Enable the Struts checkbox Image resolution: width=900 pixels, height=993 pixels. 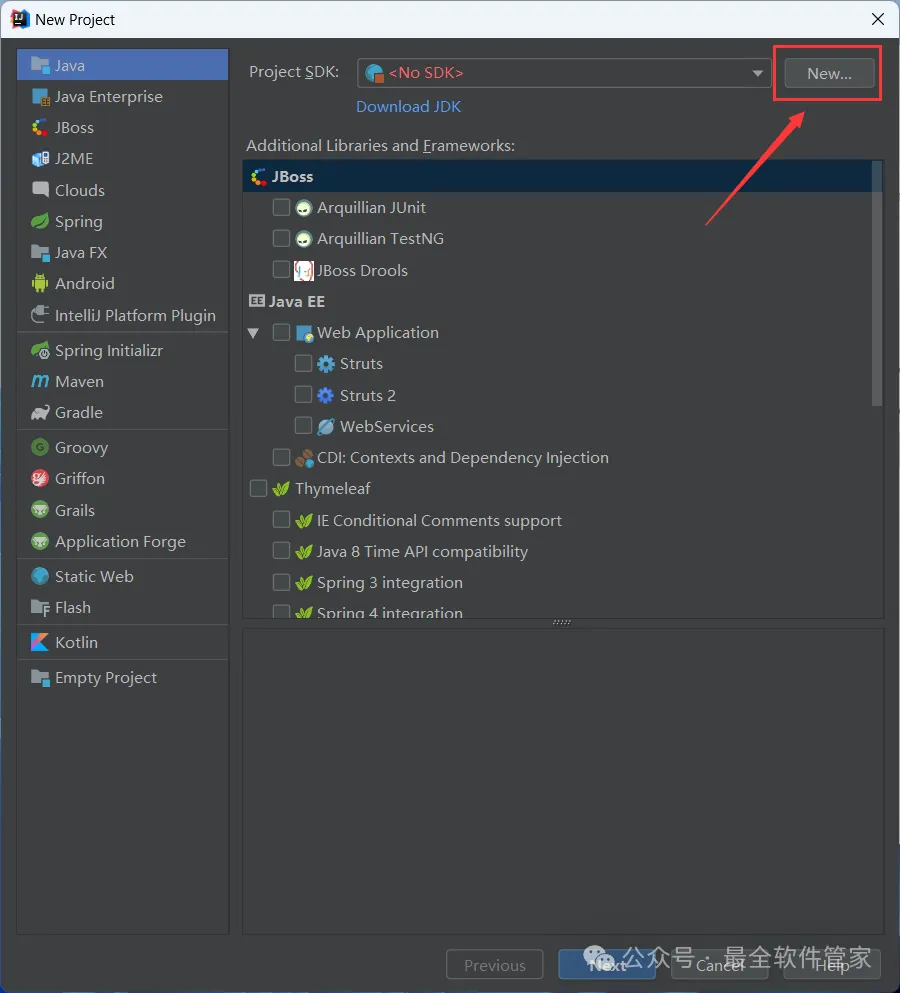pyautogui.click(x=303, y=363)
